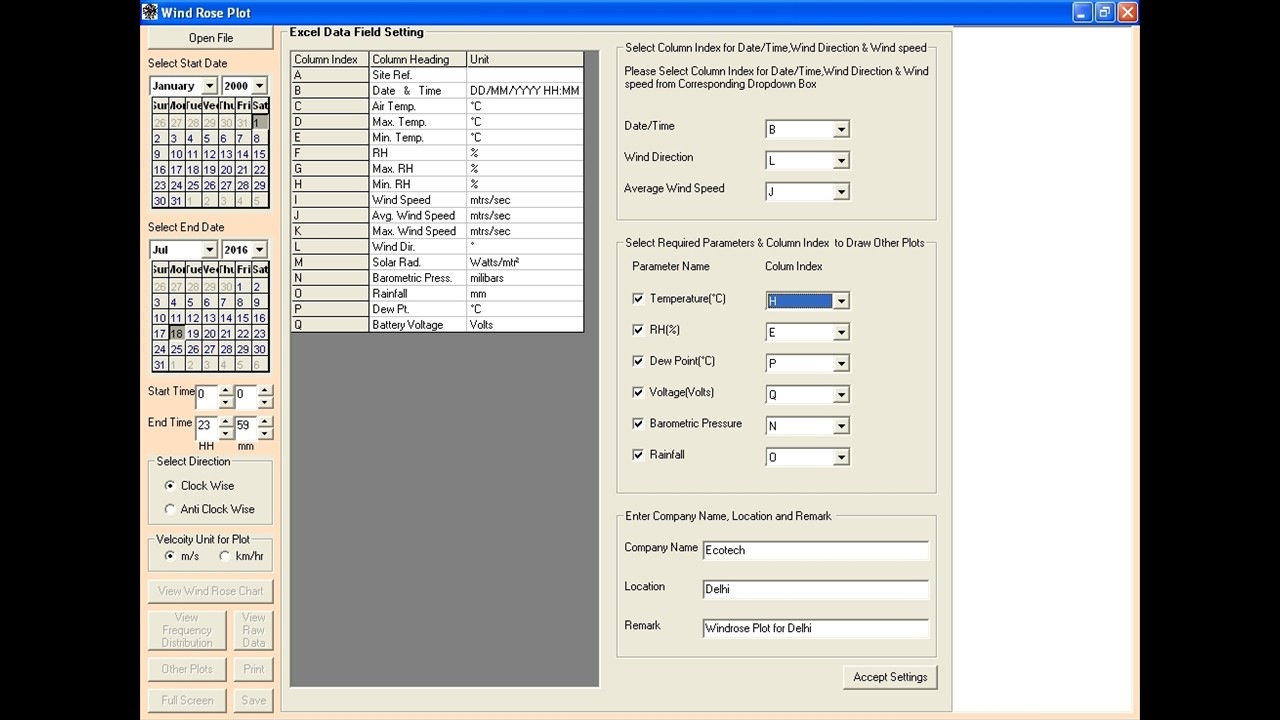Click the Accept Settings button
This screenshot has width=1280, height=720.
point(890,677)
